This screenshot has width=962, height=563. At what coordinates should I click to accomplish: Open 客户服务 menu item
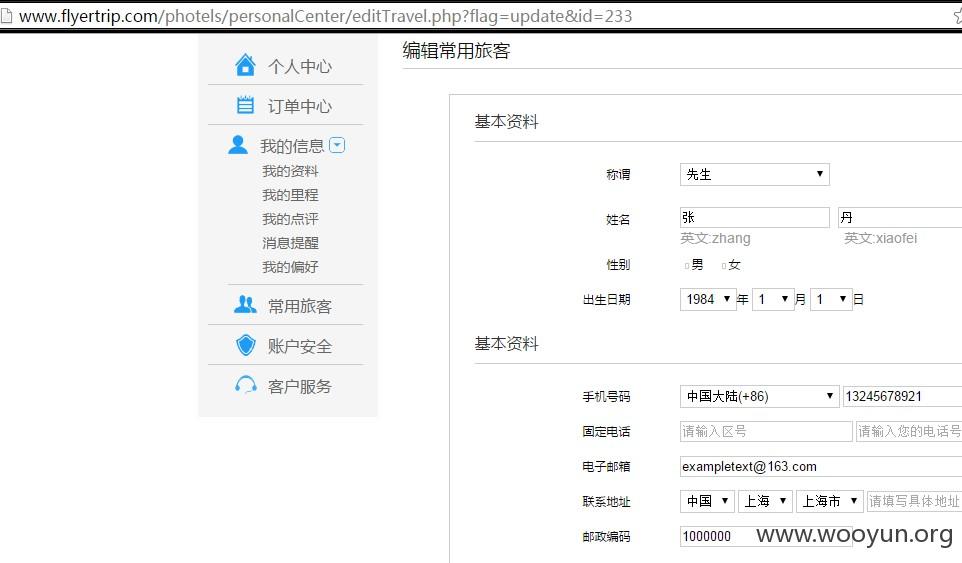tap(299, 386)
